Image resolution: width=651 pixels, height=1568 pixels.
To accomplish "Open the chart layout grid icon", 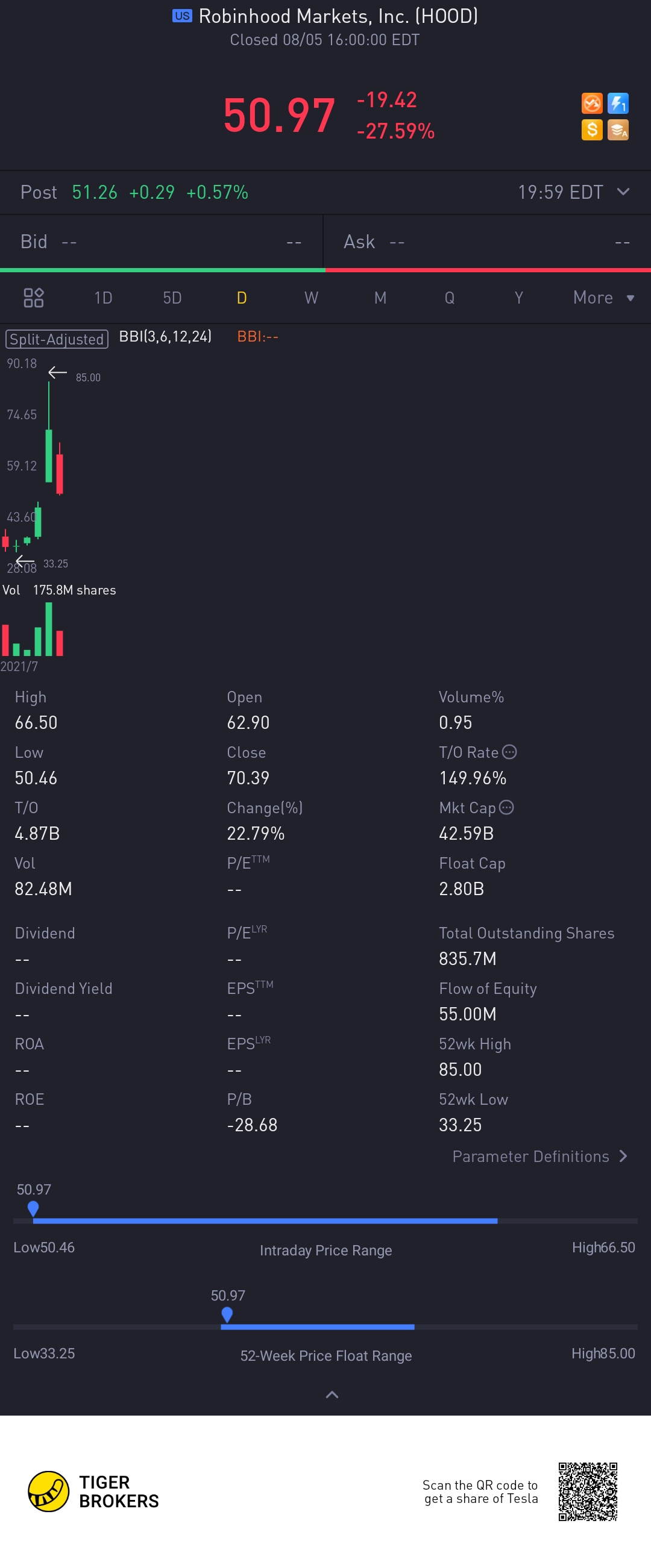I will point(34,298).
